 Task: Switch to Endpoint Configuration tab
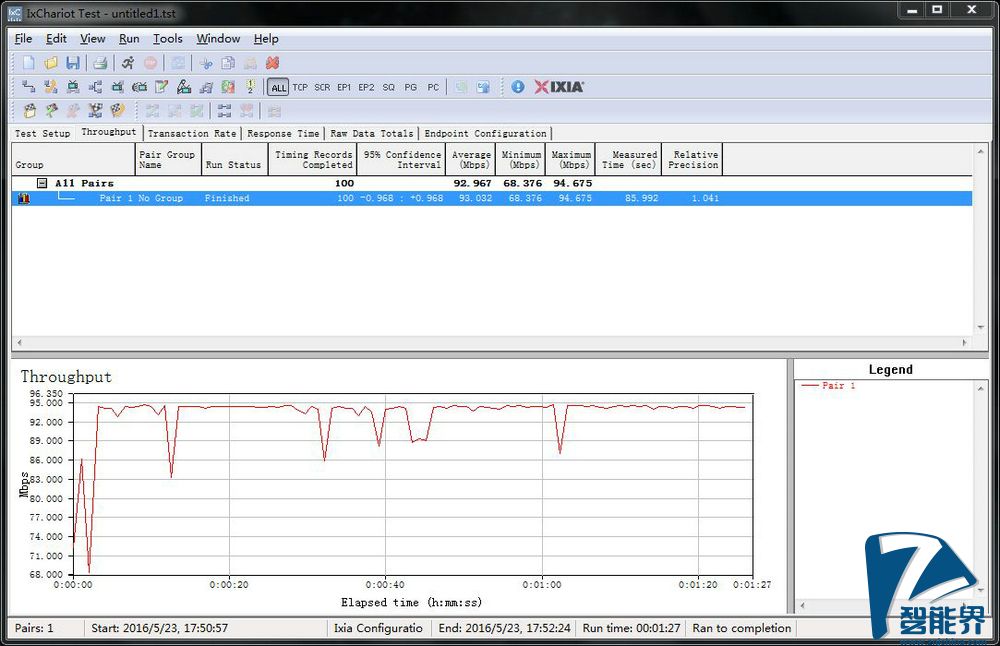(485, 133)
